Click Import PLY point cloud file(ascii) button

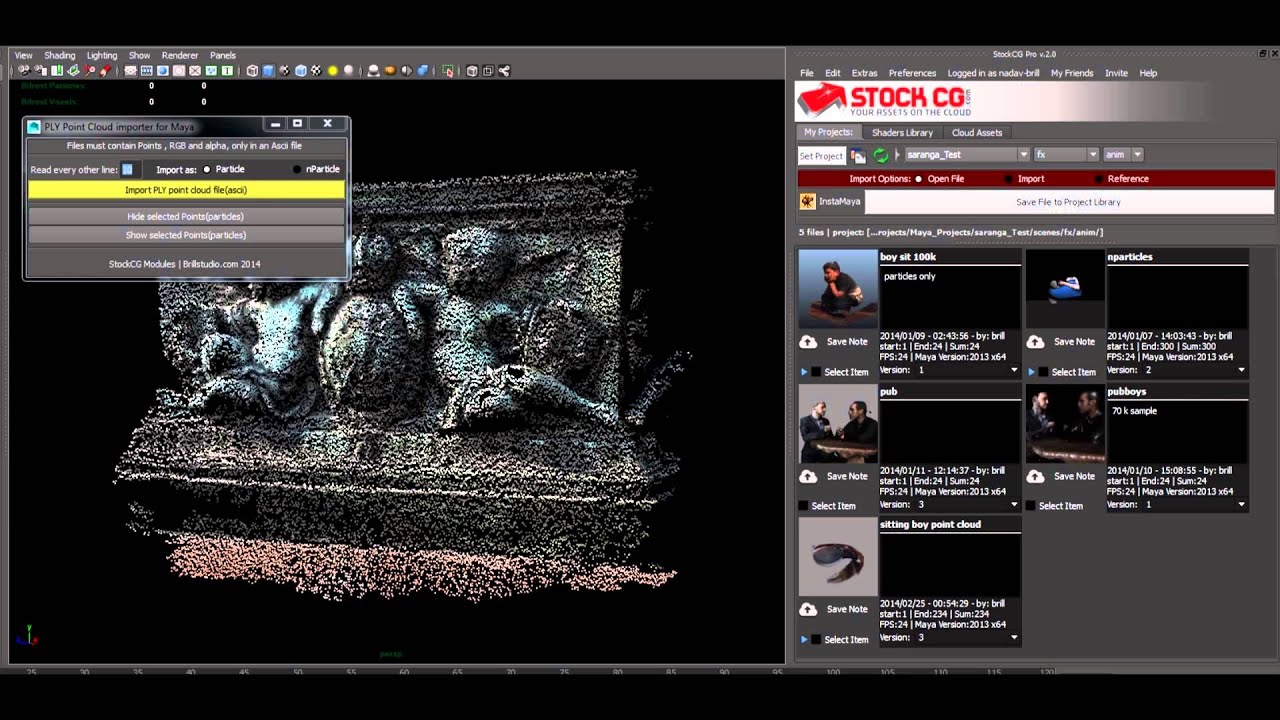186,190
